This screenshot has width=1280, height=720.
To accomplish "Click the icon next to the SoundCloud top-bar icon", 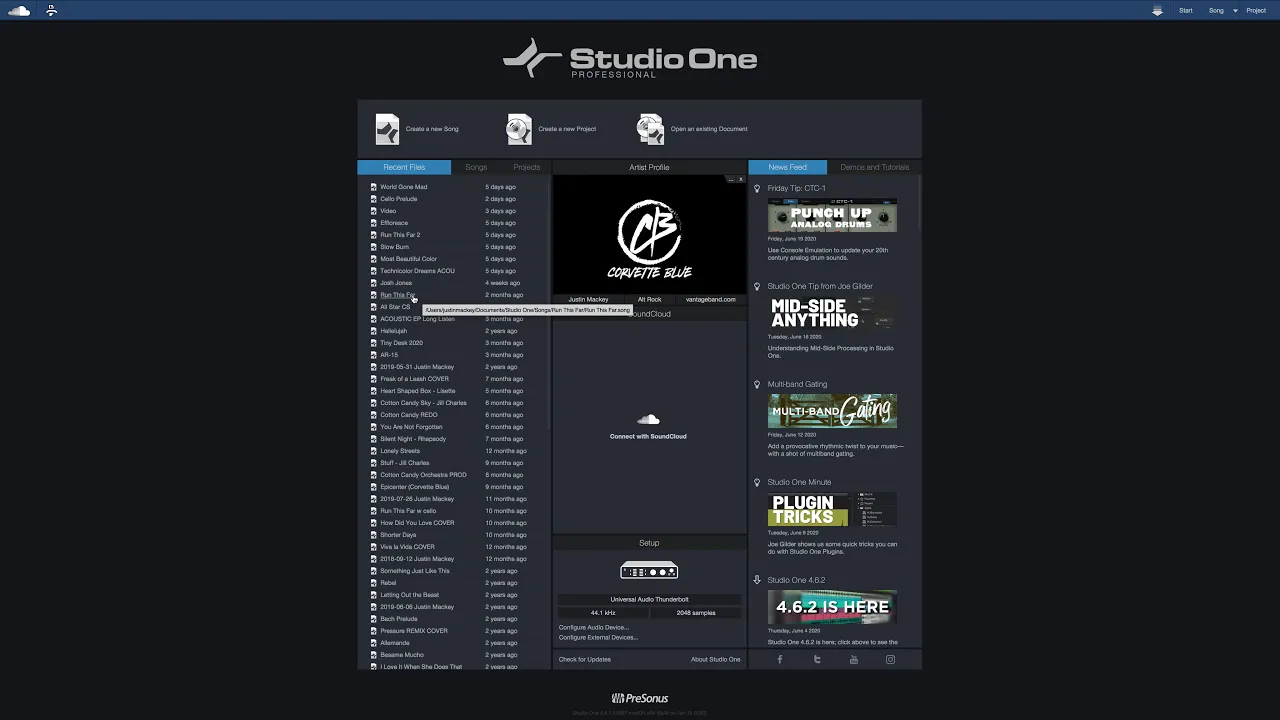I will (x=51, y=11).
